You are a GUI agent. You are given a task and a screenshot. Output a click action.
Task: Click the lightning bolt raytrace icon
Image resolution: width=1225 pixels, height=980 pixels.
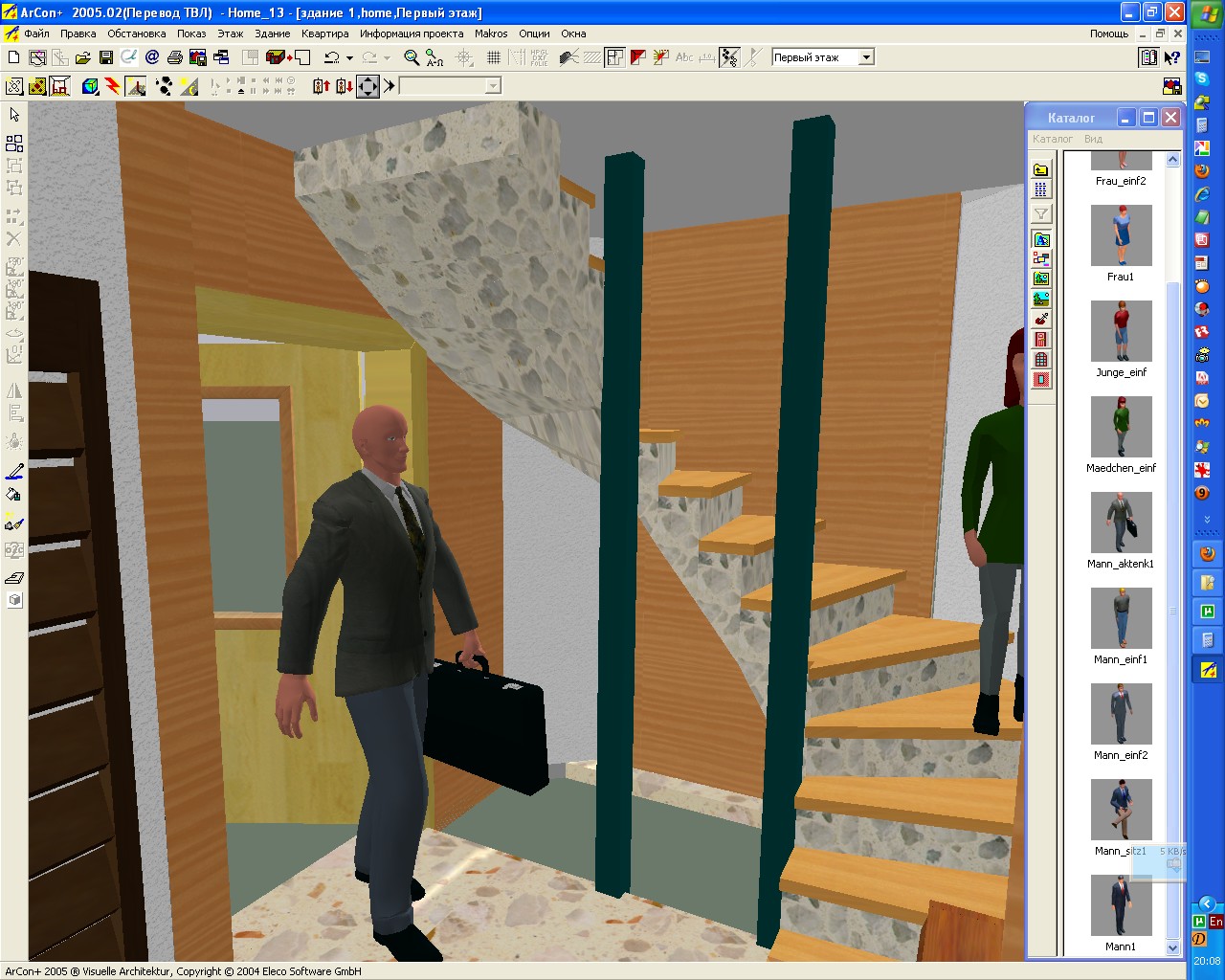click(x=113, y=86)
